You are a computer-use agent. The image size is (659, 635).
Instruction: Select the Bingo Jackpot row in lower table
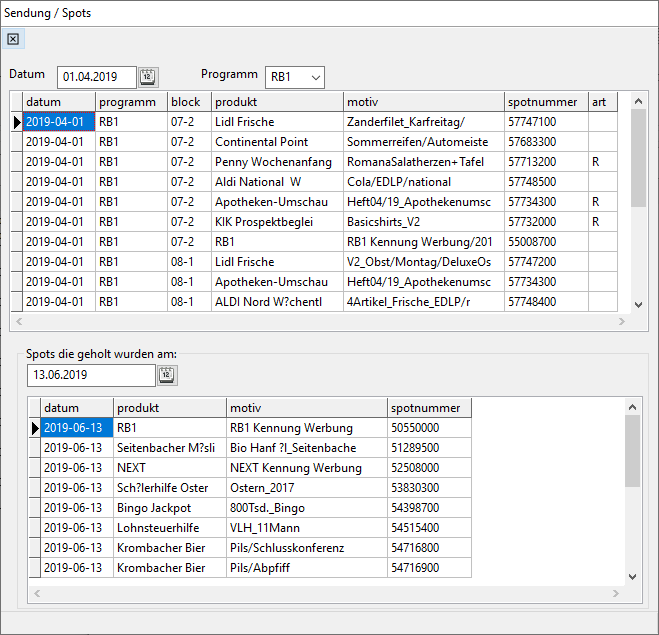[x=153, y=508]
